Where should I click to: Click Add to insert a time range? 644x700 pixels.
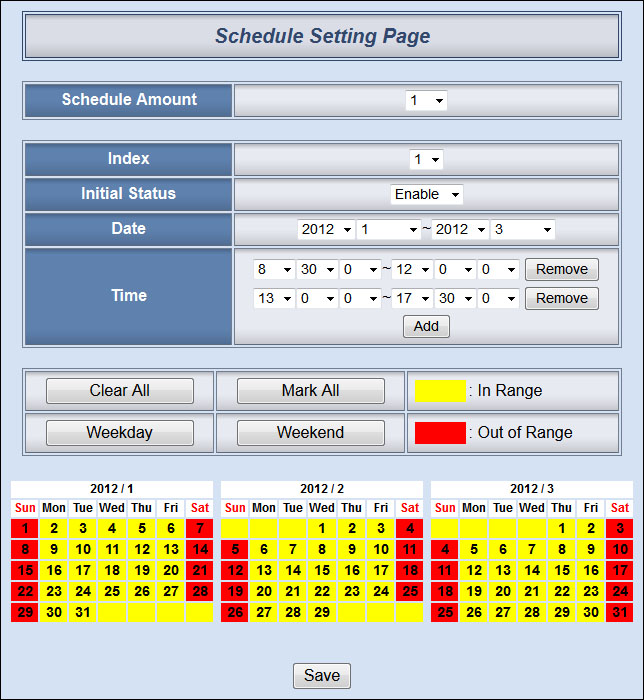click(x=427, y=327)
